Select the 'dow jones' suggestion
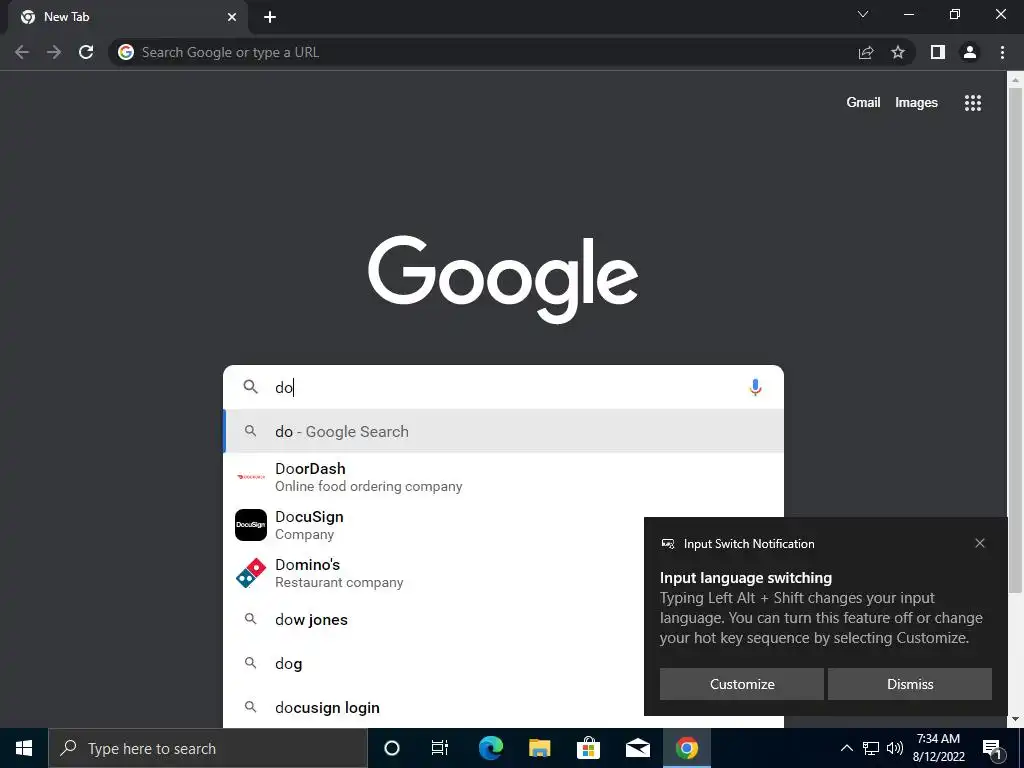 [311, 620]
